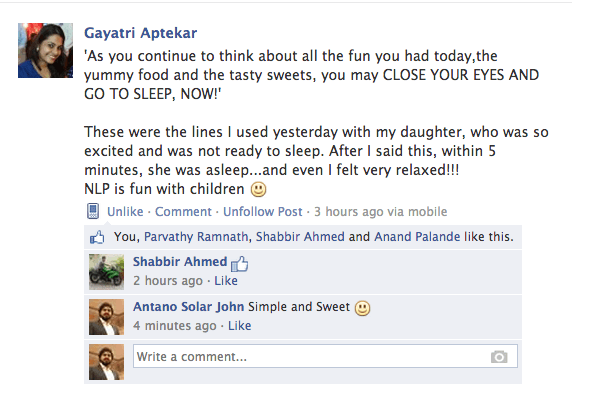
Task: Open Parvathy Ramnath's profile from likes
Action: tap(196, 236)
